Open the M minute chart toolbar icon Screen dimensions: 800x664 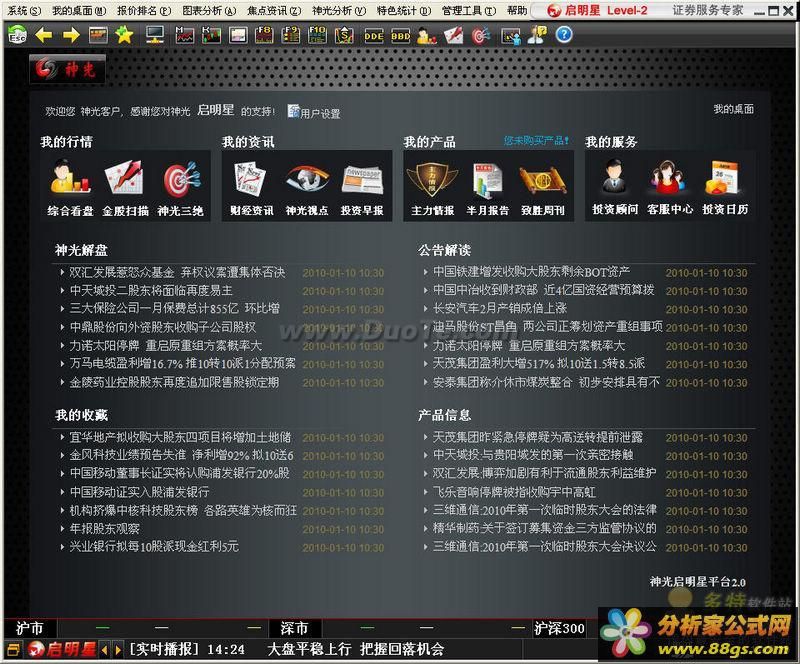coord(185,35)
